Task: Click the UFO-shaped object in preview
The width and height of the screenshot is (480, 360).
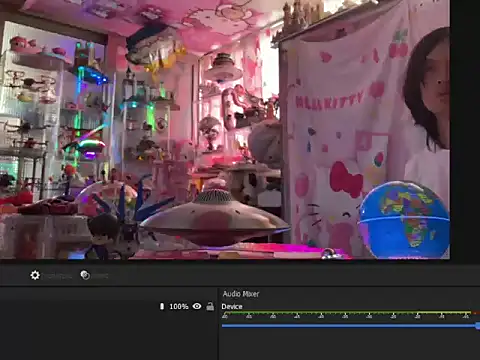Action: pyautogui.click(x=215, y=217)
